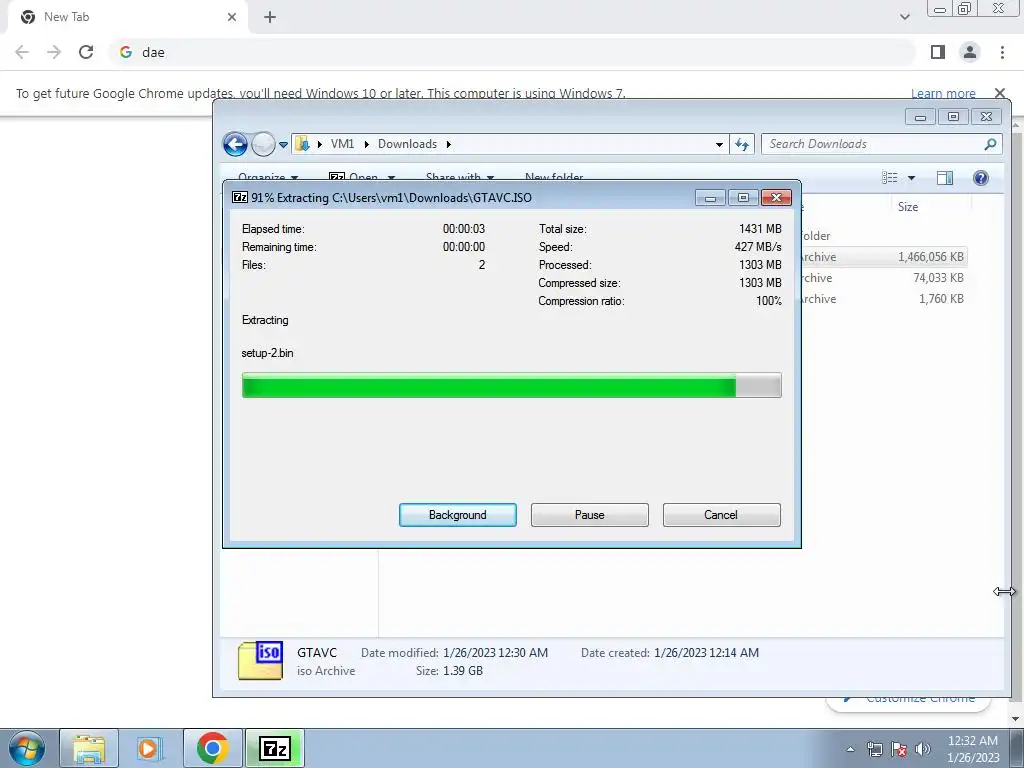Click VM1 in Explorer breadcrumb
Image resolution: width=1024 pixels, height=768 pixels.
tap(342, 144)
